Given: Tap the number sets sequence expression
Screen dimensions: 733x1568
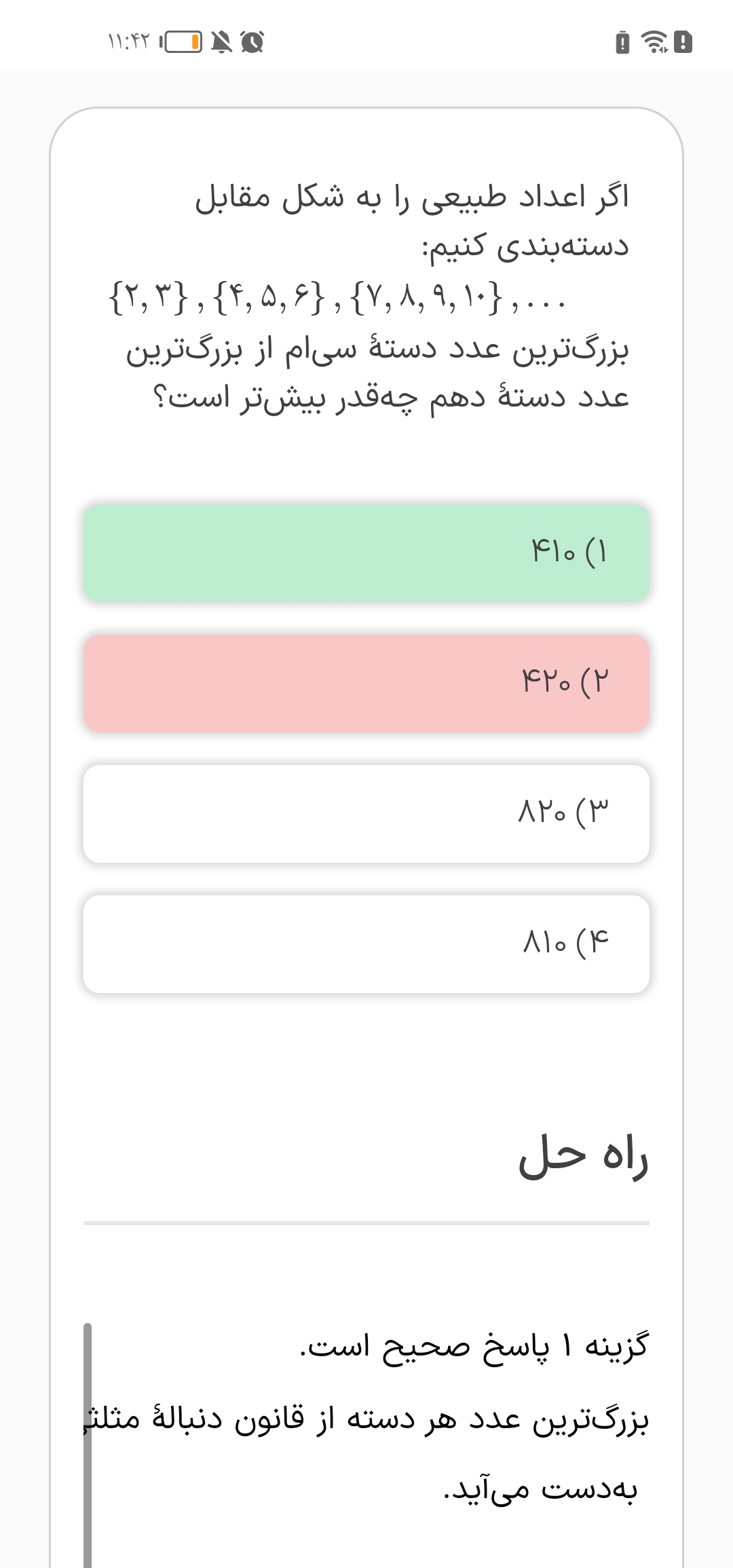Looking at the screenshot, I should pos(337,297).
